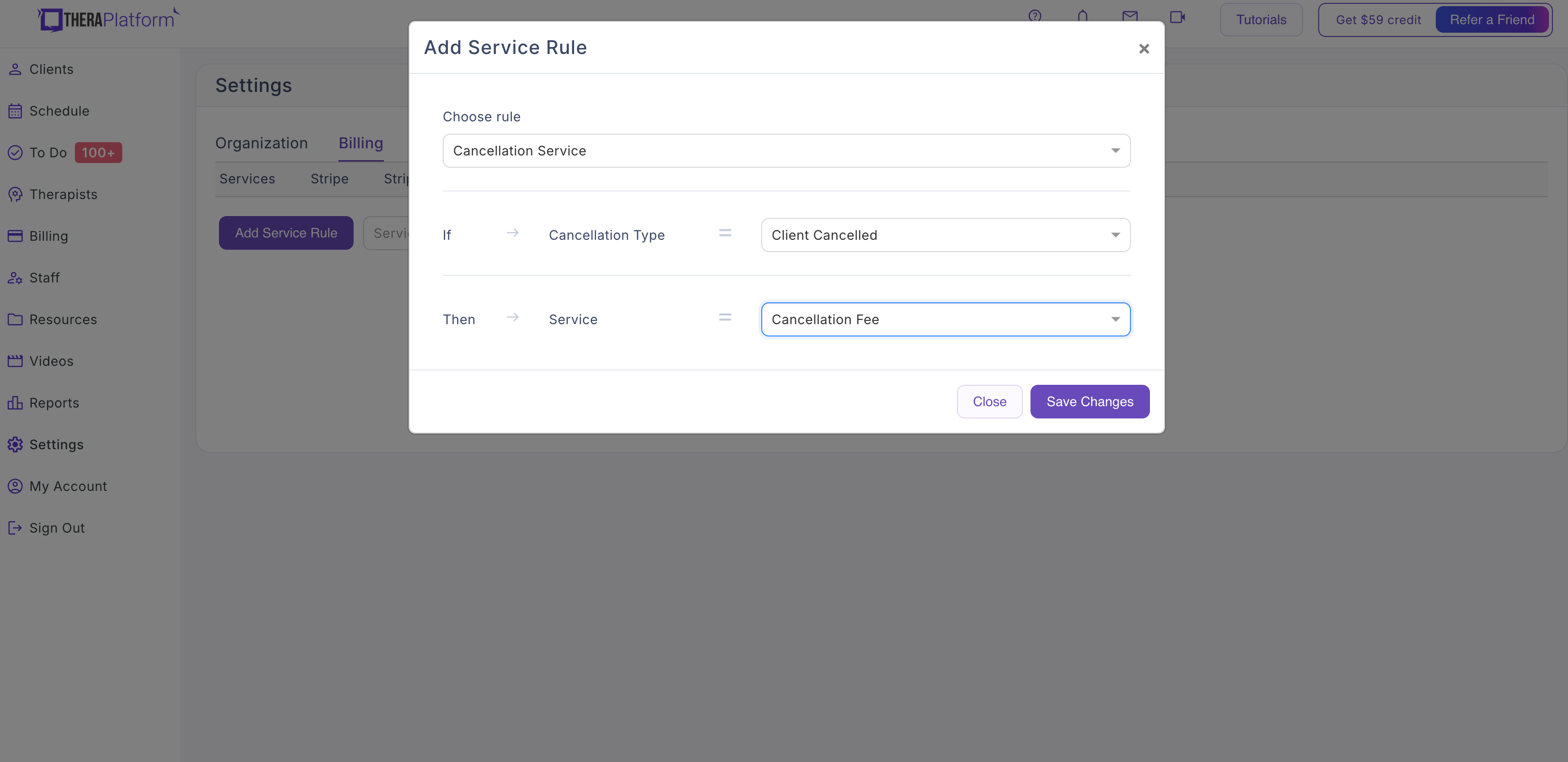Click the Schedule calendar icon

[15, 111]
